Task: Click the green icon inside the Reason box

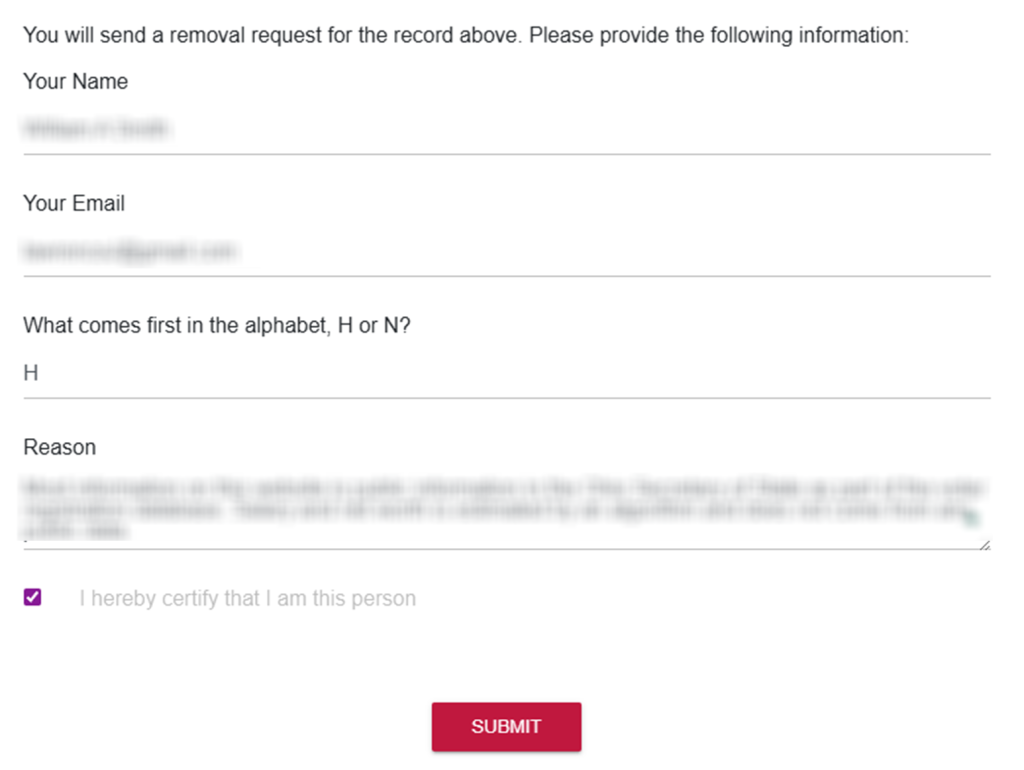Action: pos(973,517)
